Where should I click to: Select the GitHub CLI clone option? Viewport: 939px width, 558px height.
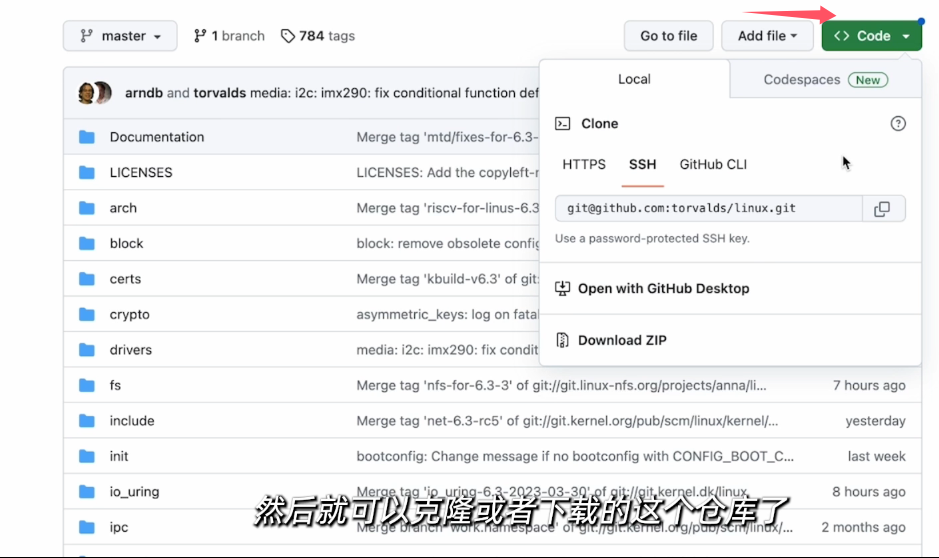point(713,164)
